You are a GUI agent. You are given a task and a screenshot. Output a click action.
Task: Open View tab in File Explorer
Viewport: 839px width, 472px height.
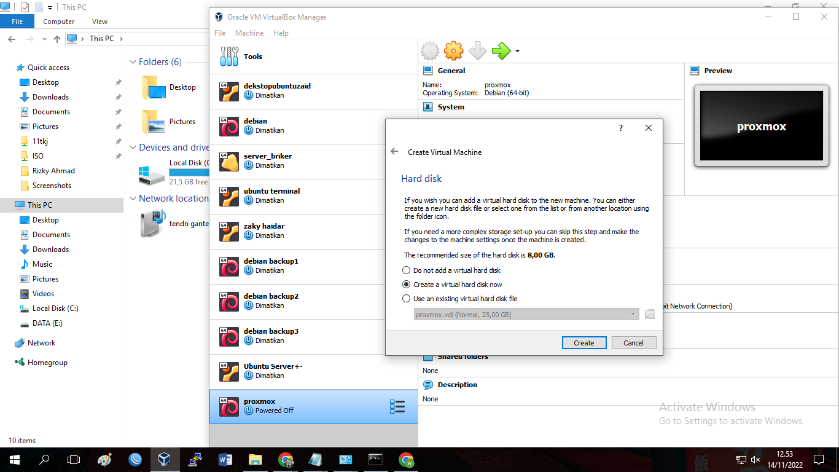coord(100,21)
